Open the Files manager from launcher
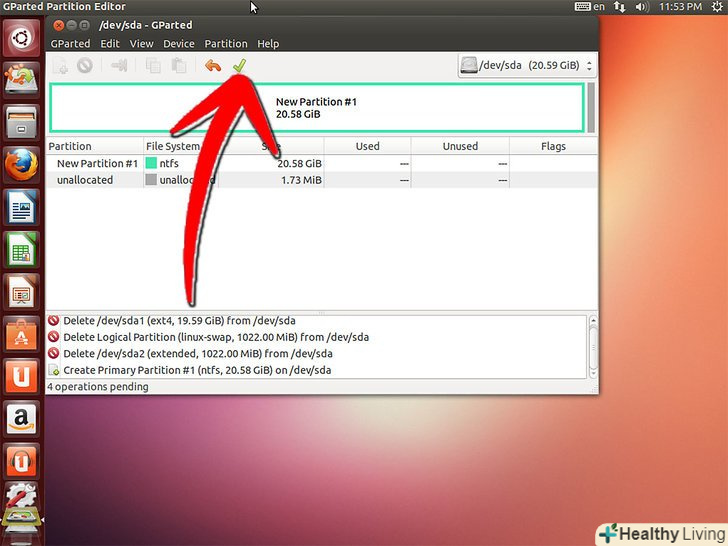 click(21, 122)
